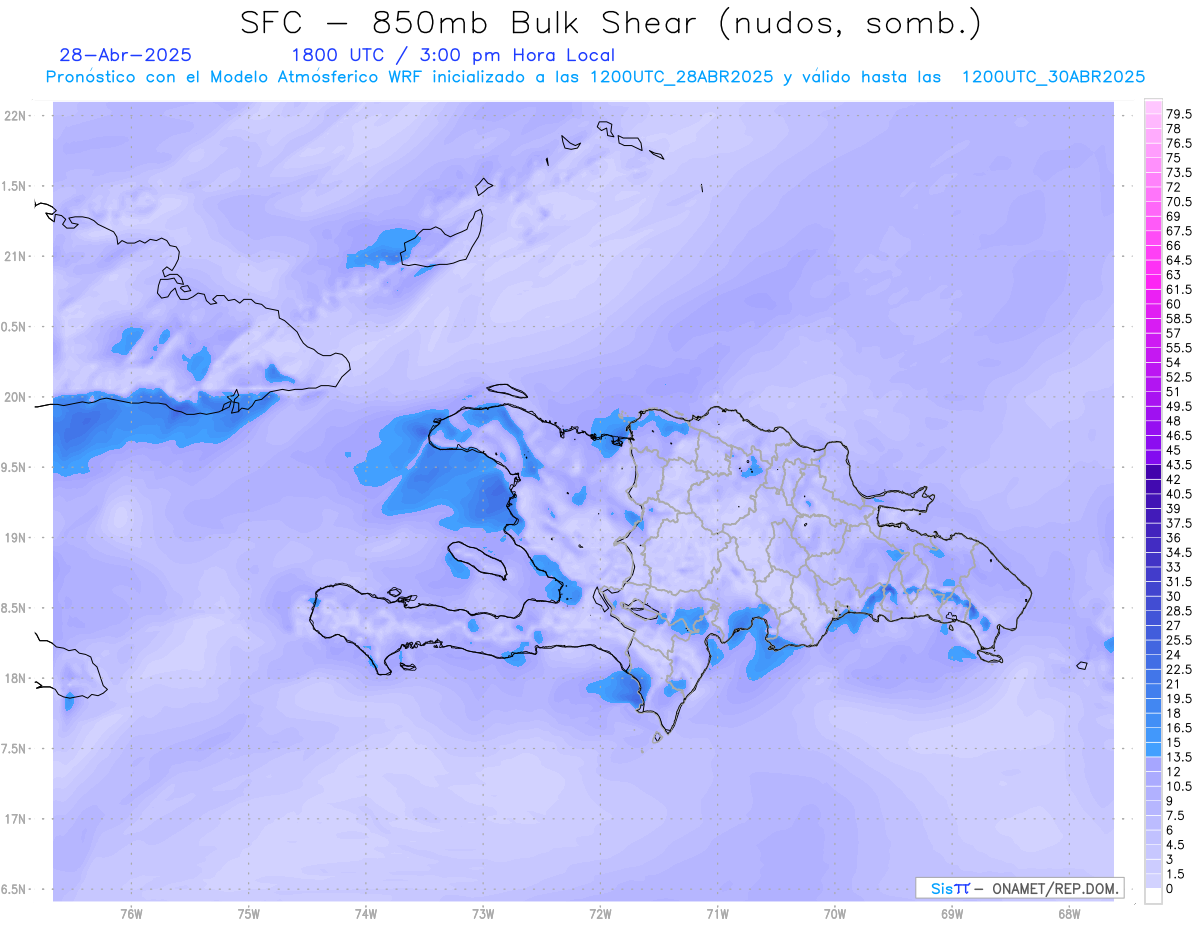The image size is (1200, 927).
Task: Click the "19N" latitude axis label
Action: 16,538
